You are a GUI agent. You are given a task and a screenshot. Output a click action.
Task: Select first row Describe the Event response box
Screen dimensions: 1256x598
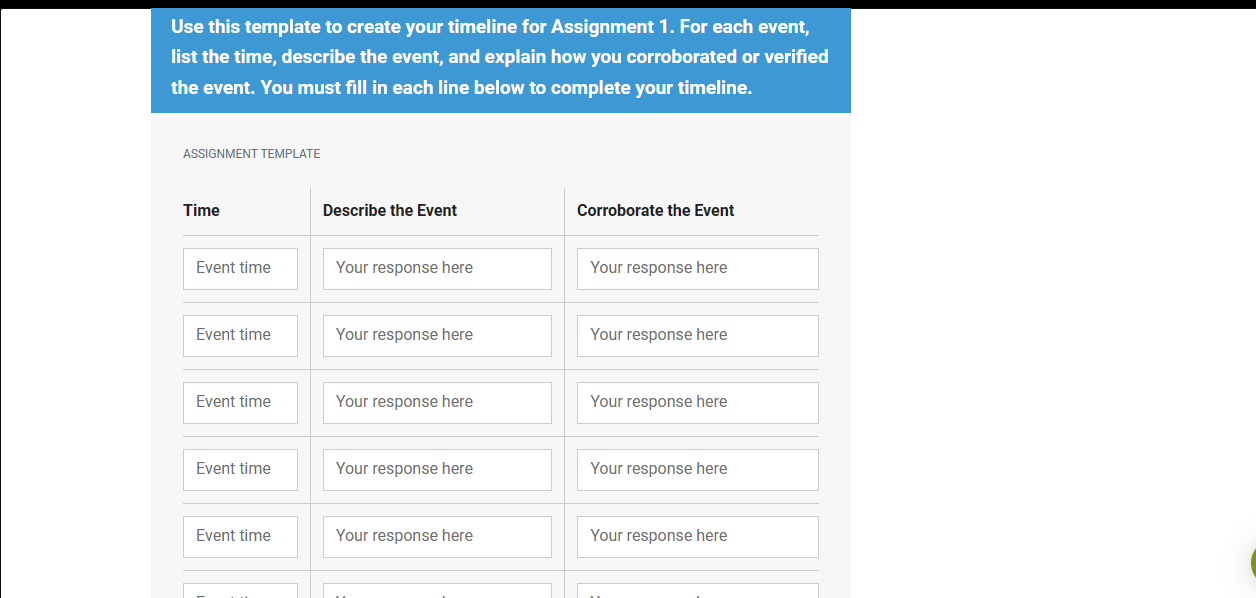pyautogui.click(x=437, y=269)
